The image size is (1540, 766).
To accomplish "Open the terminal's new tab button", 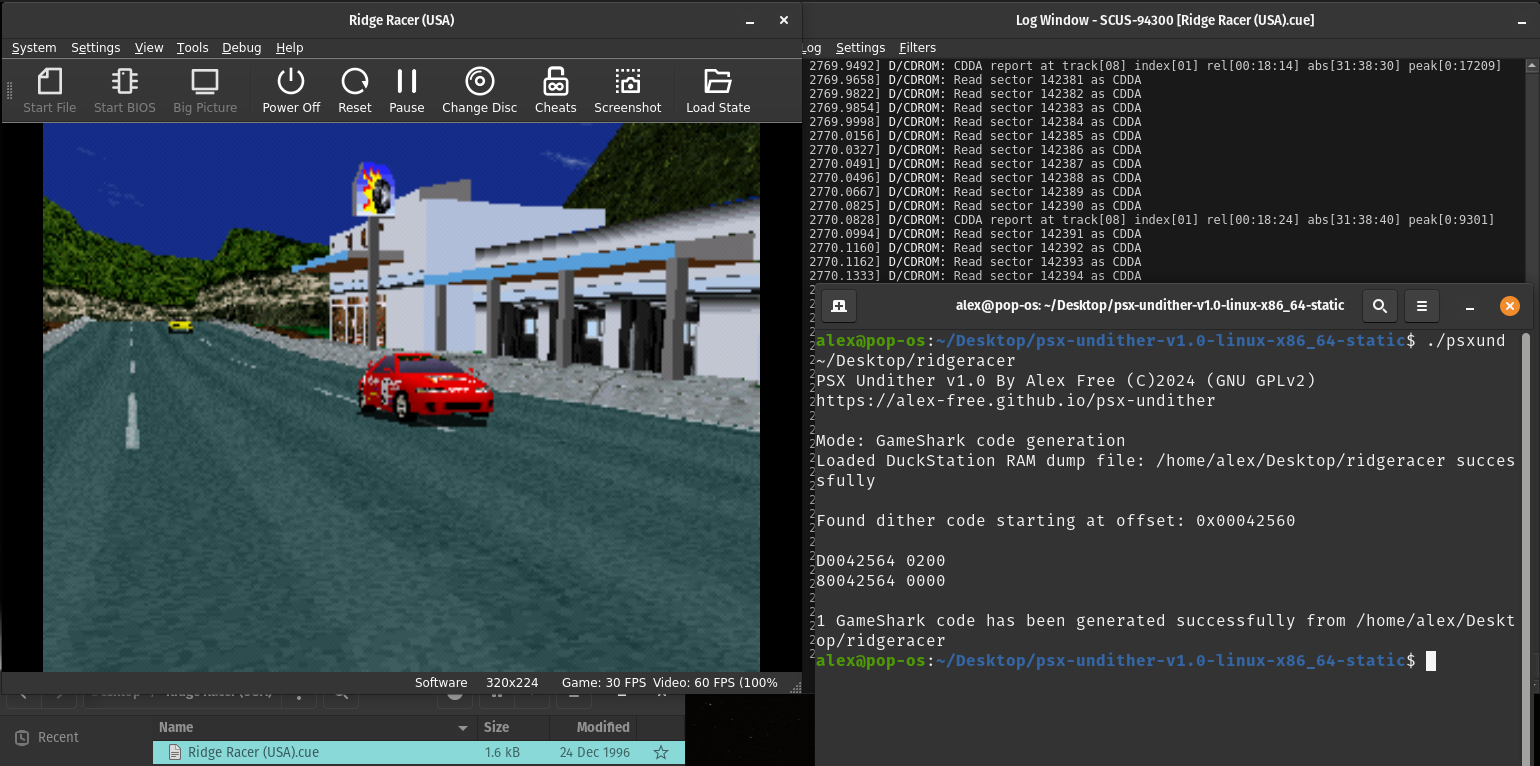I will click(840, 306).
